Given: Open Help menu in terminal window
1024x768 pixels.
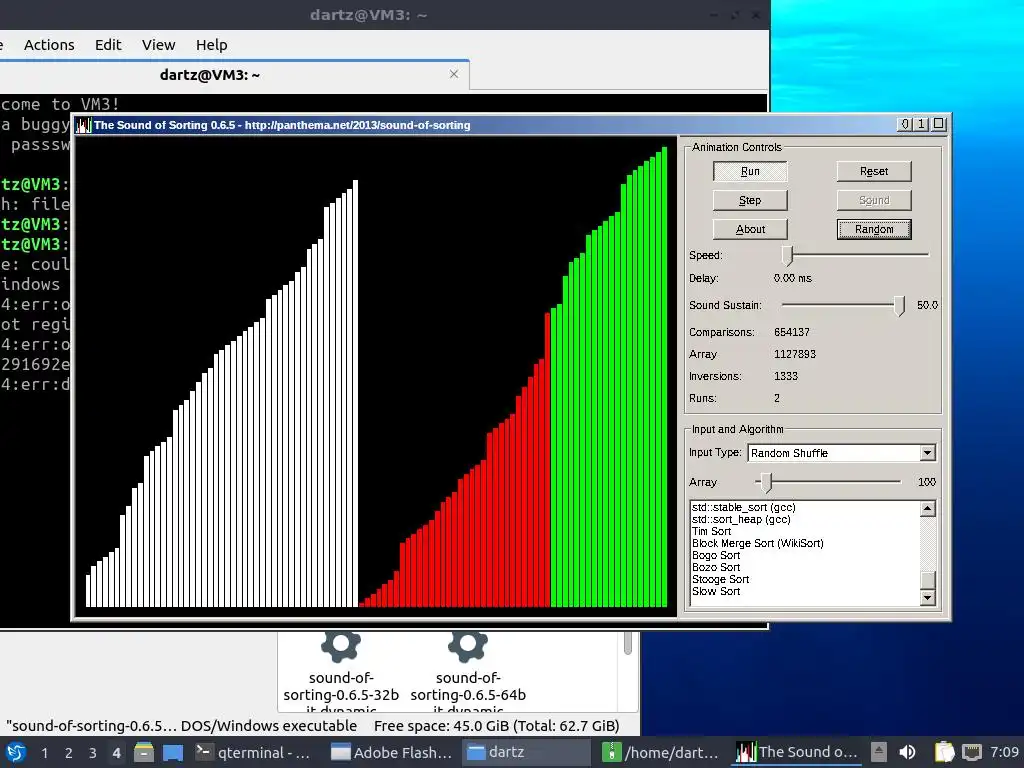Looking at the screenshot, I should pos(212,44).
